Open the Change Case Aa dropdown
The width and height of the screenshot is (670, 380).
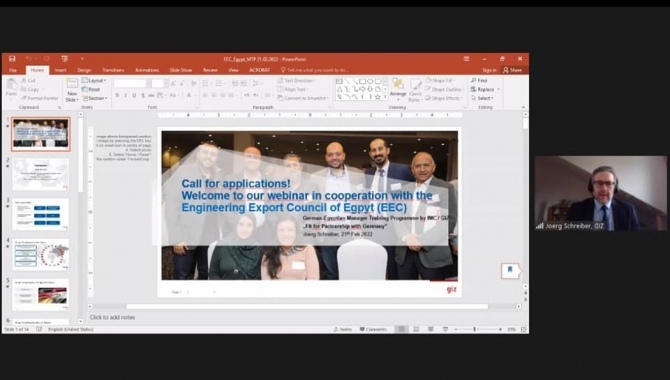point(173,95)
